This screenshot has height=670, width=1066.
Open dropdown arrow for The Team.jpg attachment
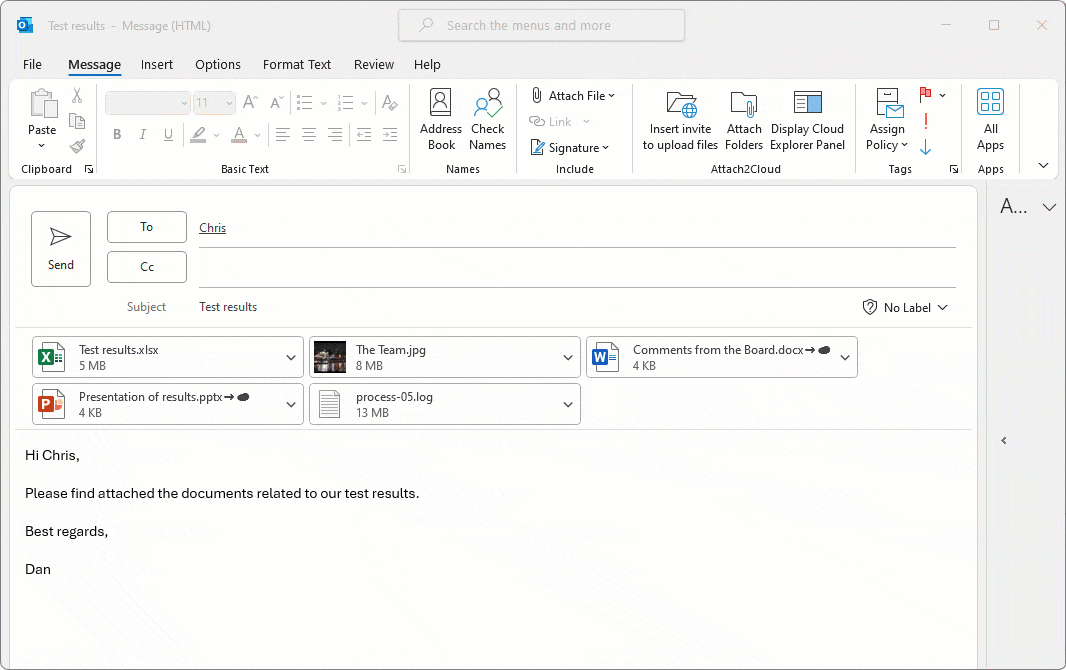[568, 357]
